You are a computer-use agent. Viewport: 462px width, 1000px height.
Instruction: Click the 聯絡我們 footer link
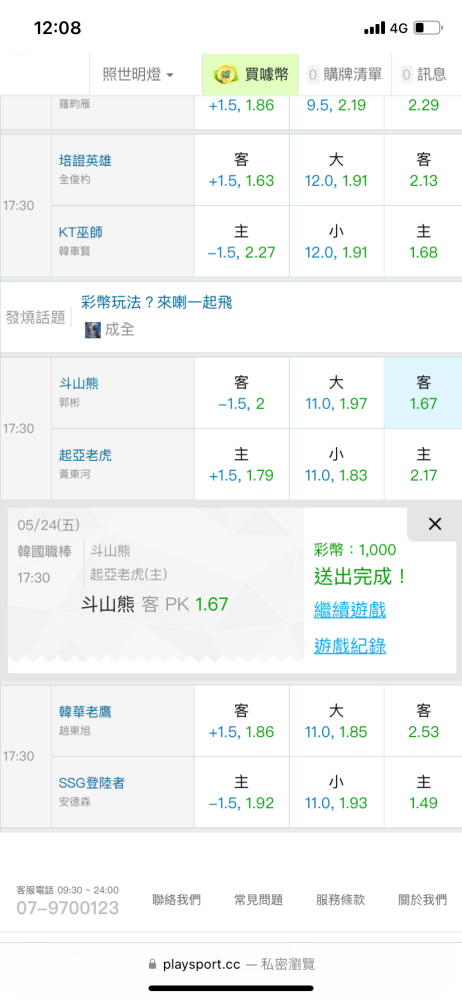coord(177,900)
